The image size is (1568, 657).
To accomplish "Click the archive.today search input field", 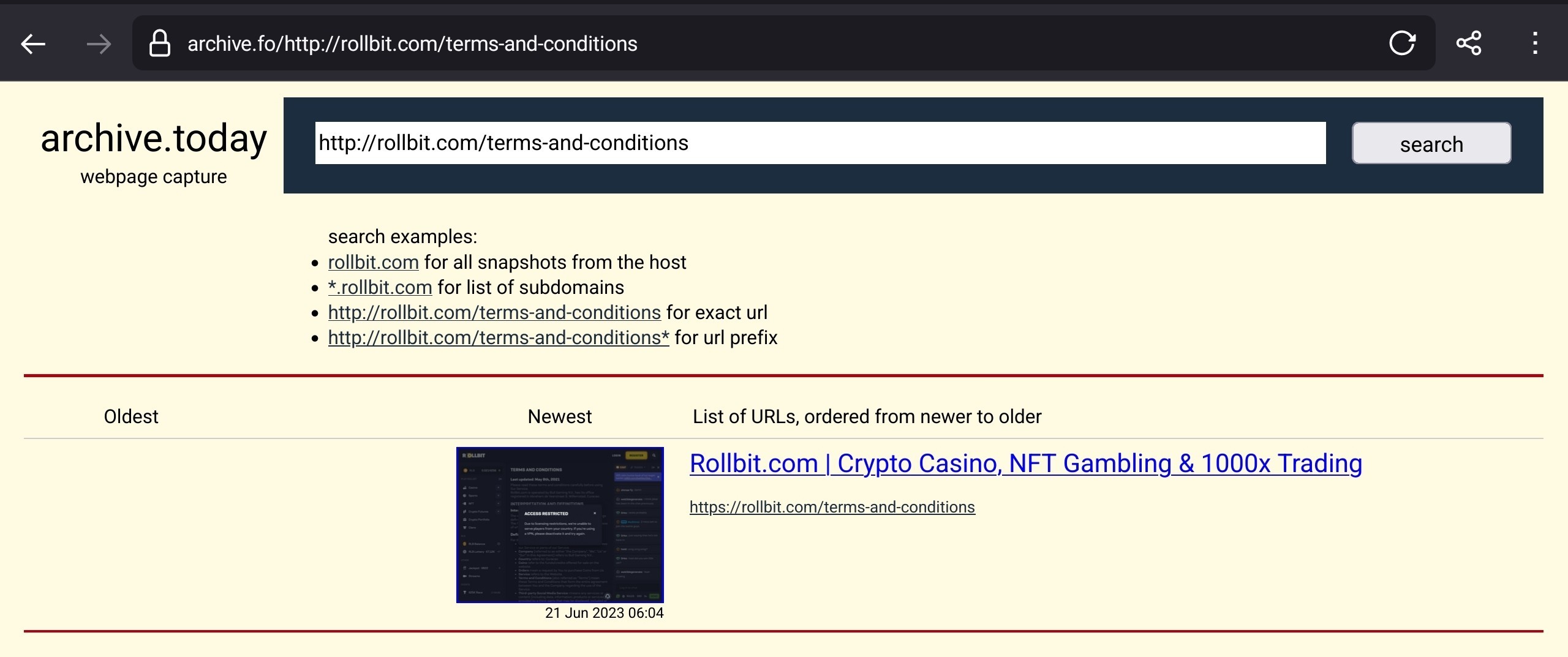I will [x=820, y=143].
